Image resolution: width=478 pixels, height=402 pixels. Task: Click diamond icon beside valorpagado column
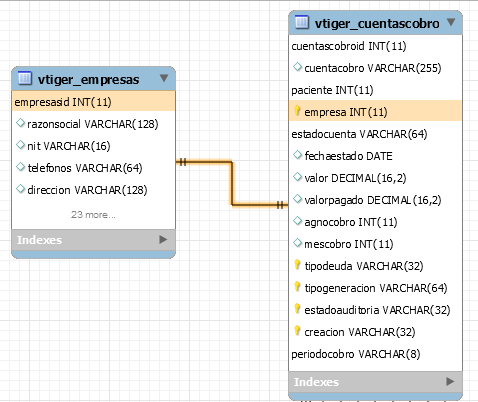(297, 199)
